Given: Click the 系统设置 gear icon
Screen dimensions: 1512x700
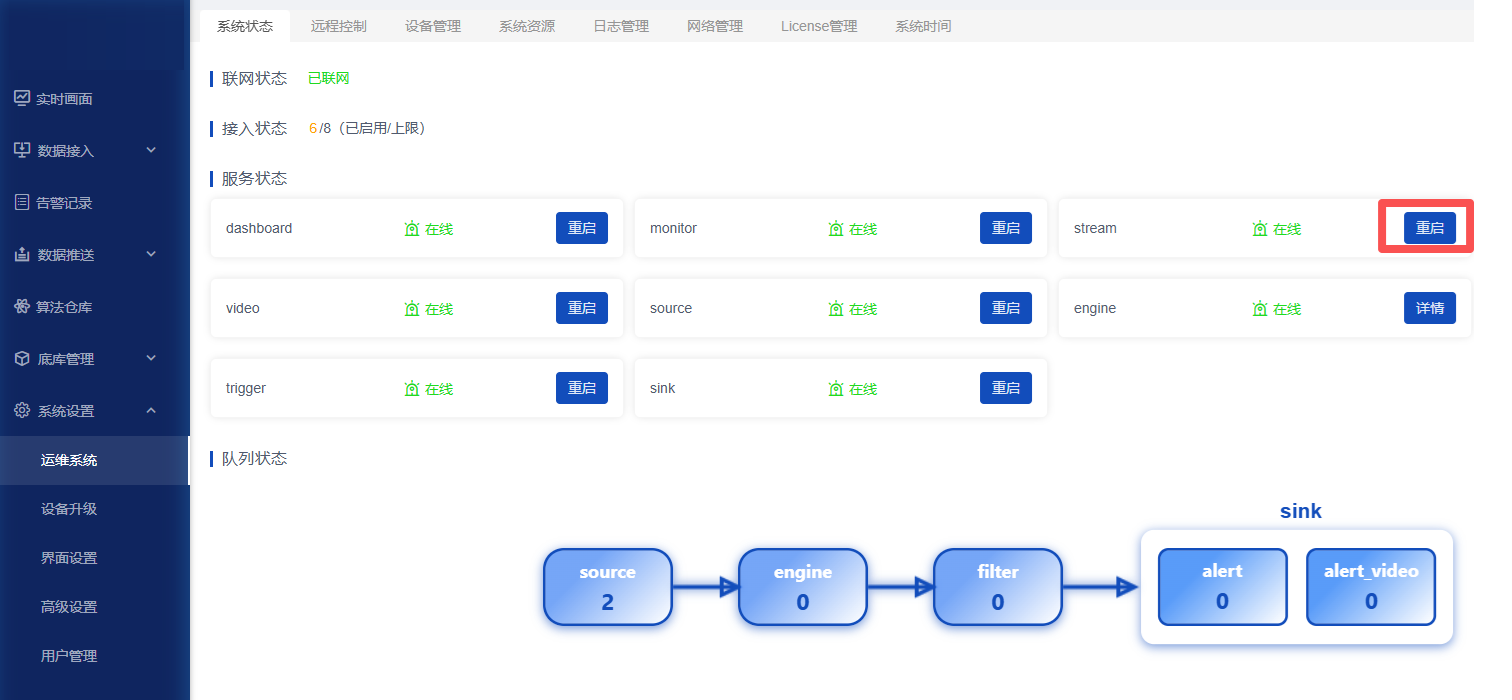Looking at the screenshot, I should pyautogui.click(x=22, y=410).
